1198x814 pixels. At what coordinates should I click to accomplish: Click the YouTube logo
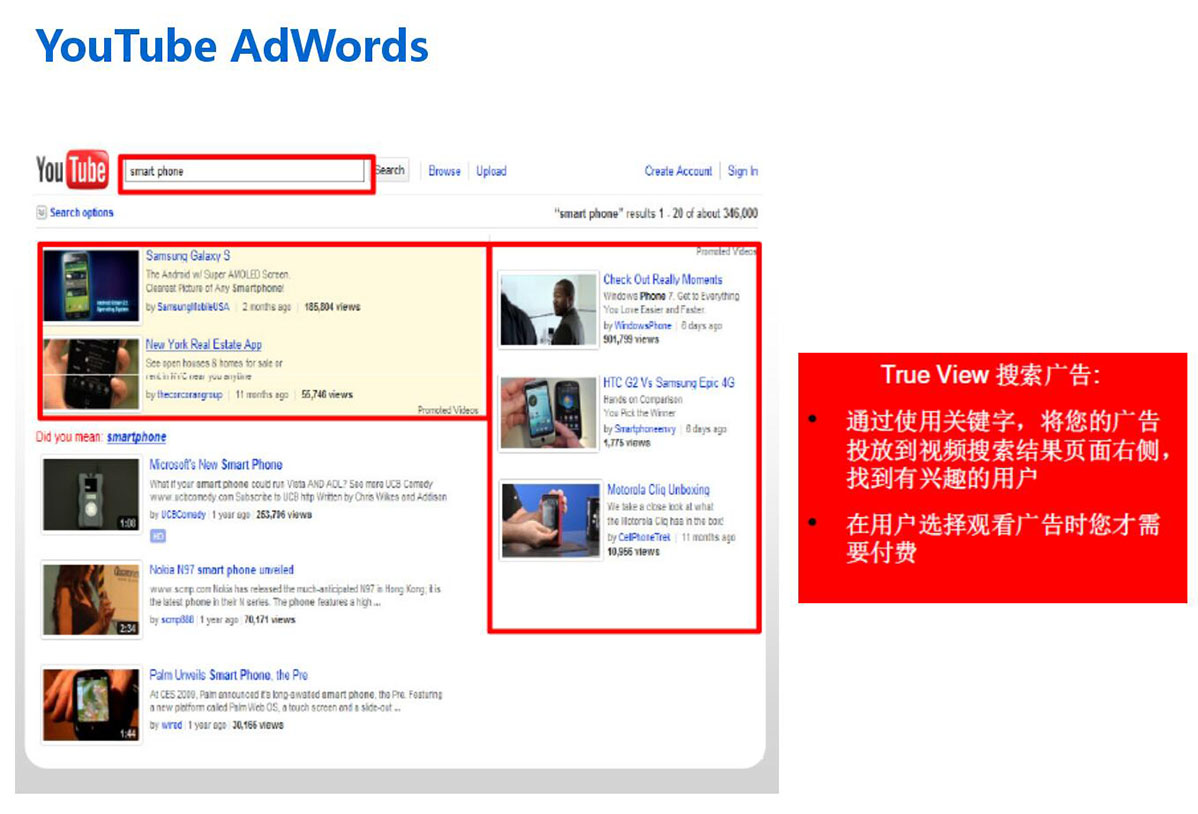tap(72, 170)
